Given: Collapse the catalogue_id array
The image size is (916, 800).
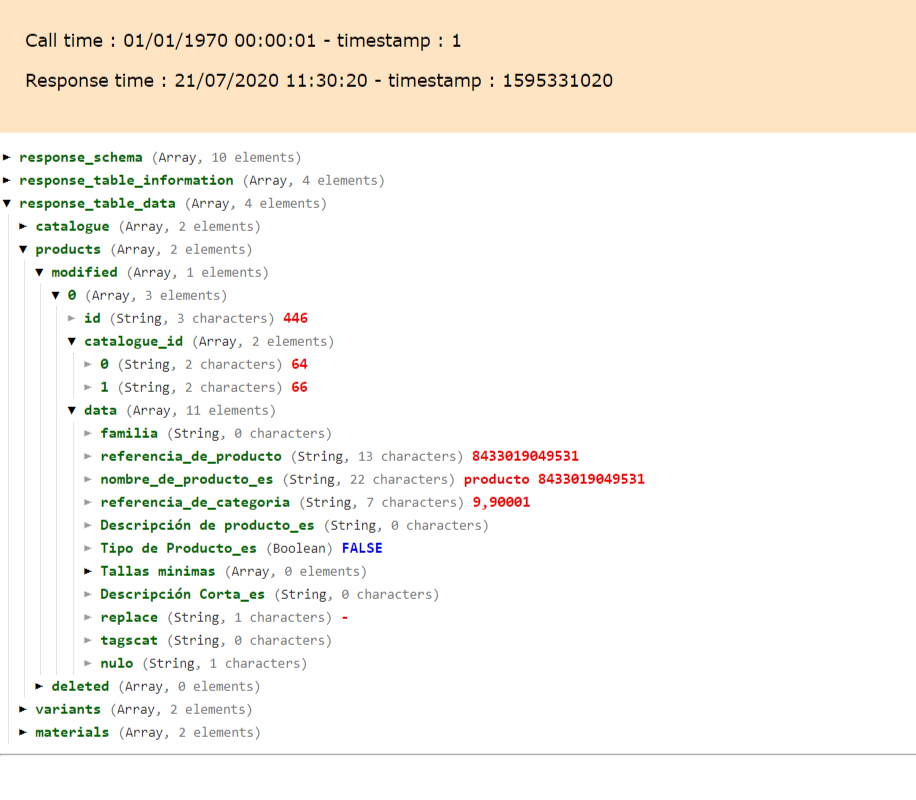Looking at the screenshot, I should [x=72, y=341].
